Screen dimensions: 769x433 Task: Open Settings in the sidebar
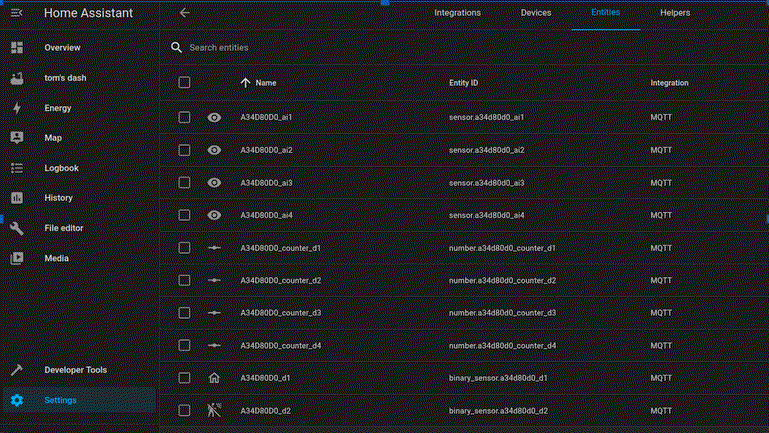[x=60, y=401]
